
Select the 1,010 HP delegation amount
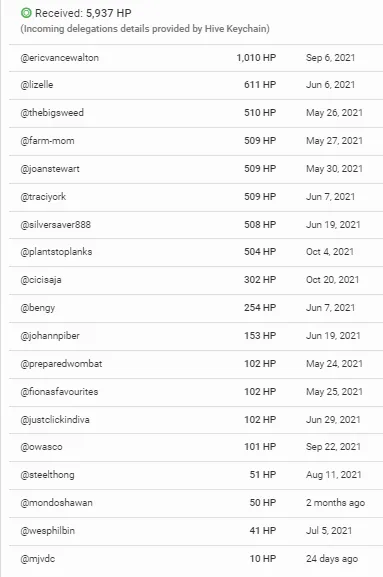click(x=256, y=58)
